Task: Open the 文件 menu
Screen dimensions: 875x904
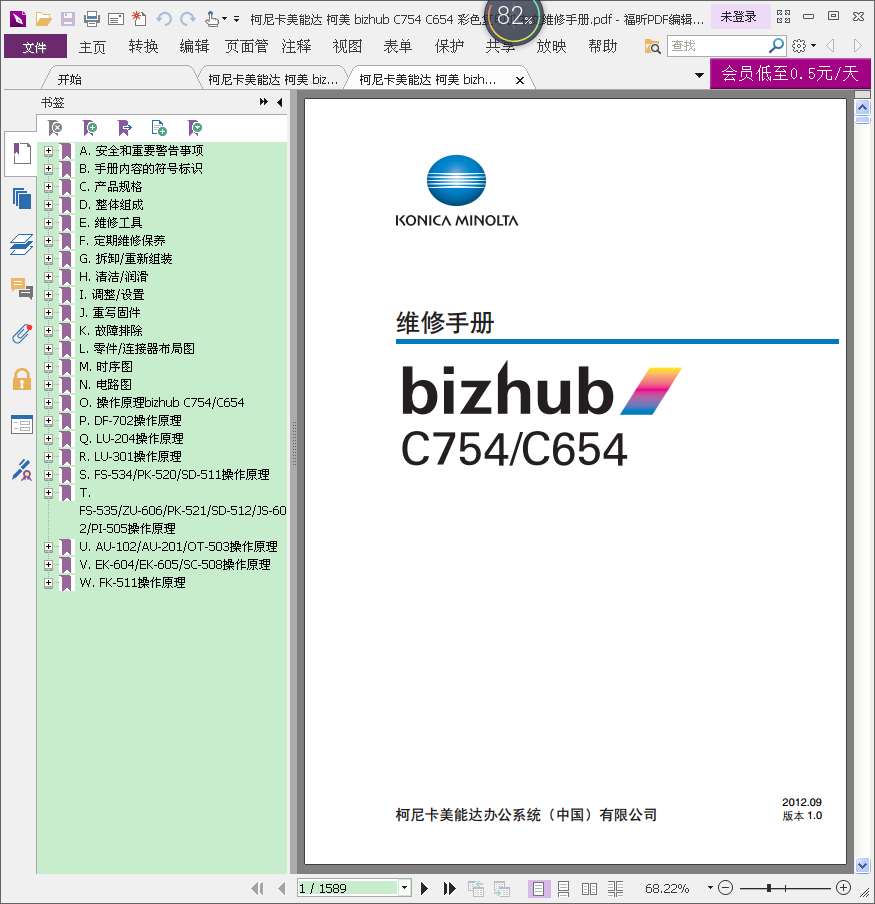Action: pyautogui.click(x=35, y=46)
